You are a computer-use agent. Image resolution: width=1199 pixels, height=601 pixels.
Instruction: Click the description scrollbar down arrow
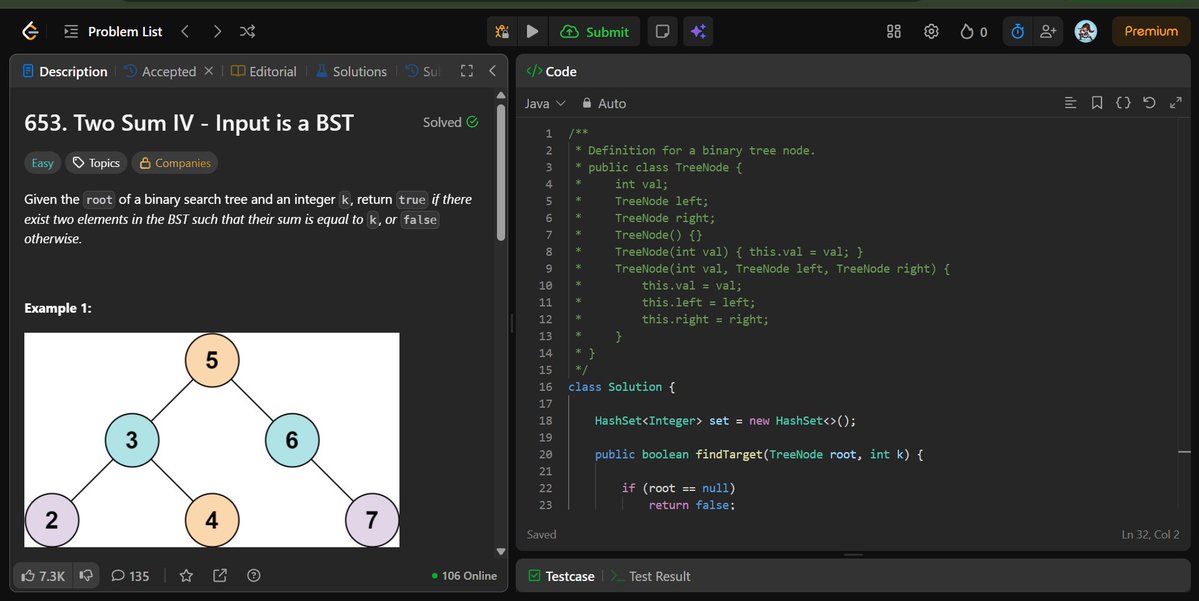501,551
